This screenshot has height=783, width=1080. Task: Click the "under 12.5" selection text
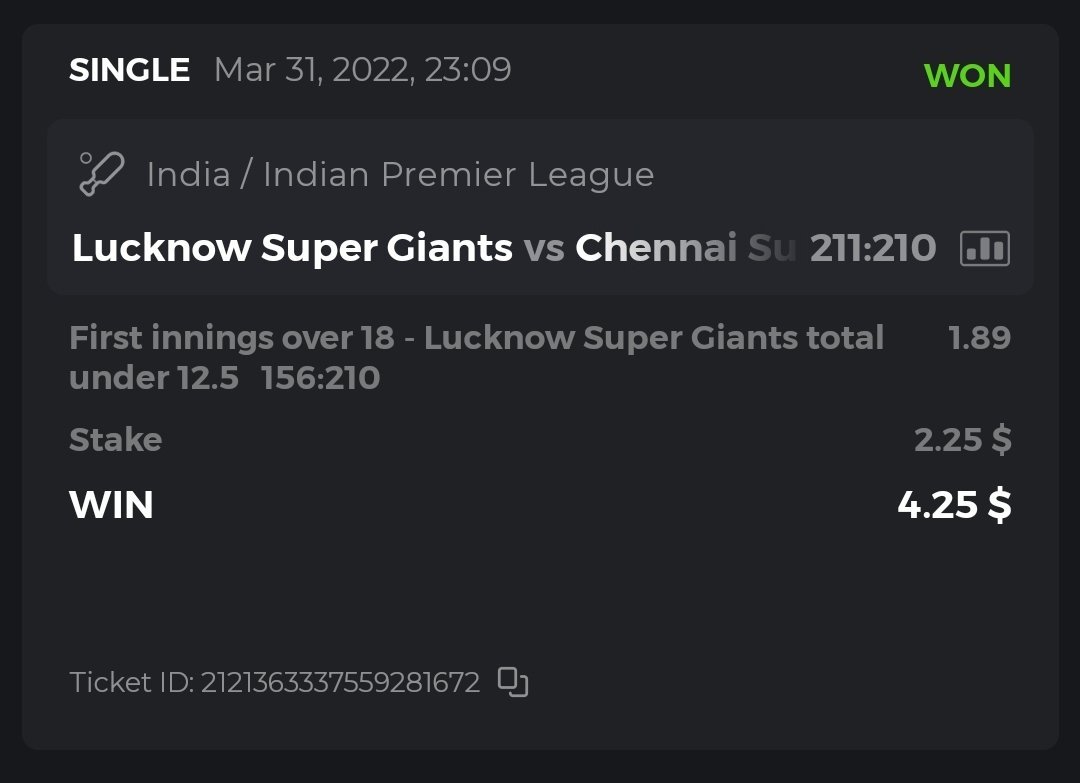154,378
